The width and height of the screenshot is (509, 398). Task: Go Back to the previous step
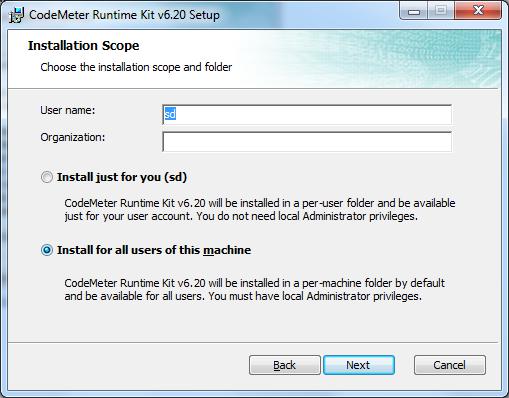285,365
